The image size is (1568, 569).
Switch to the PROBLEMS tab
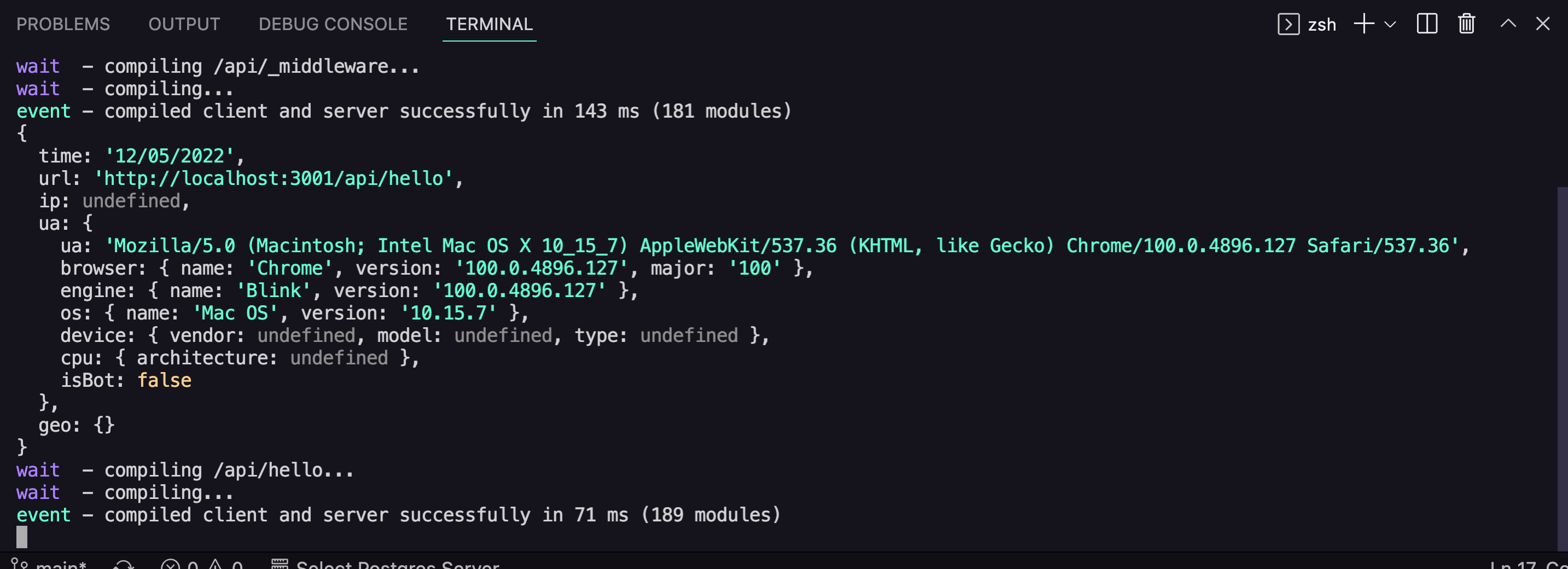pyautogui.click(x=63, y=24)
